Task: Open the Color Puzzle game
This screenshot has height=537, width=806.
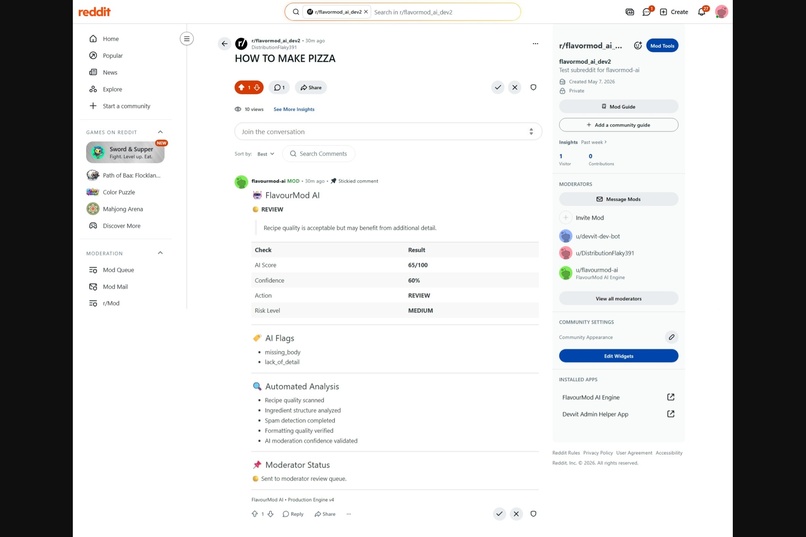Action: coord(119,192)
